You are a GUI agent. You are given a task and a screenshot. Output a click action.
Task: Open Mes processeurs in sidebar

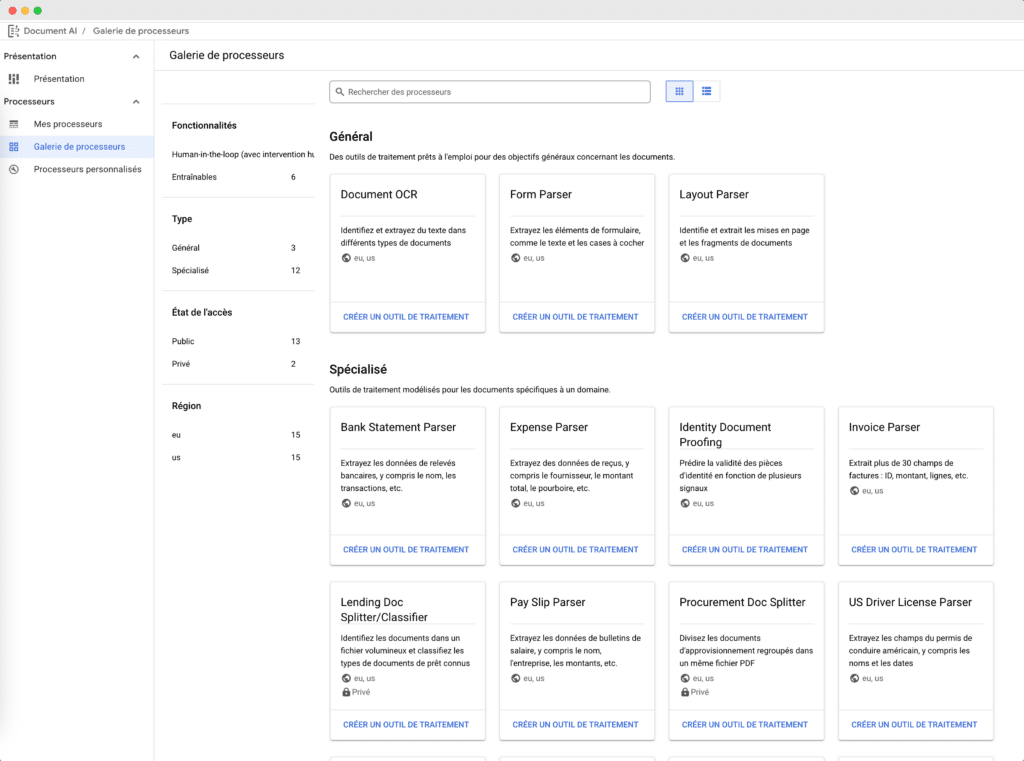point(68,124)
